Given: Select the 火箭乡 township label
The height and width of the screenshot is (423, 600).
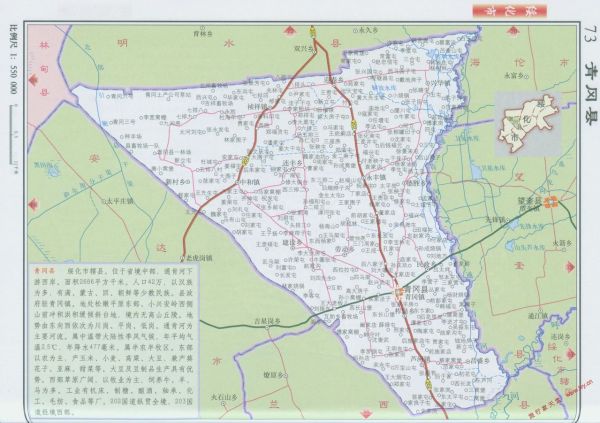Looking at the screenshot, I should [562, 243].
